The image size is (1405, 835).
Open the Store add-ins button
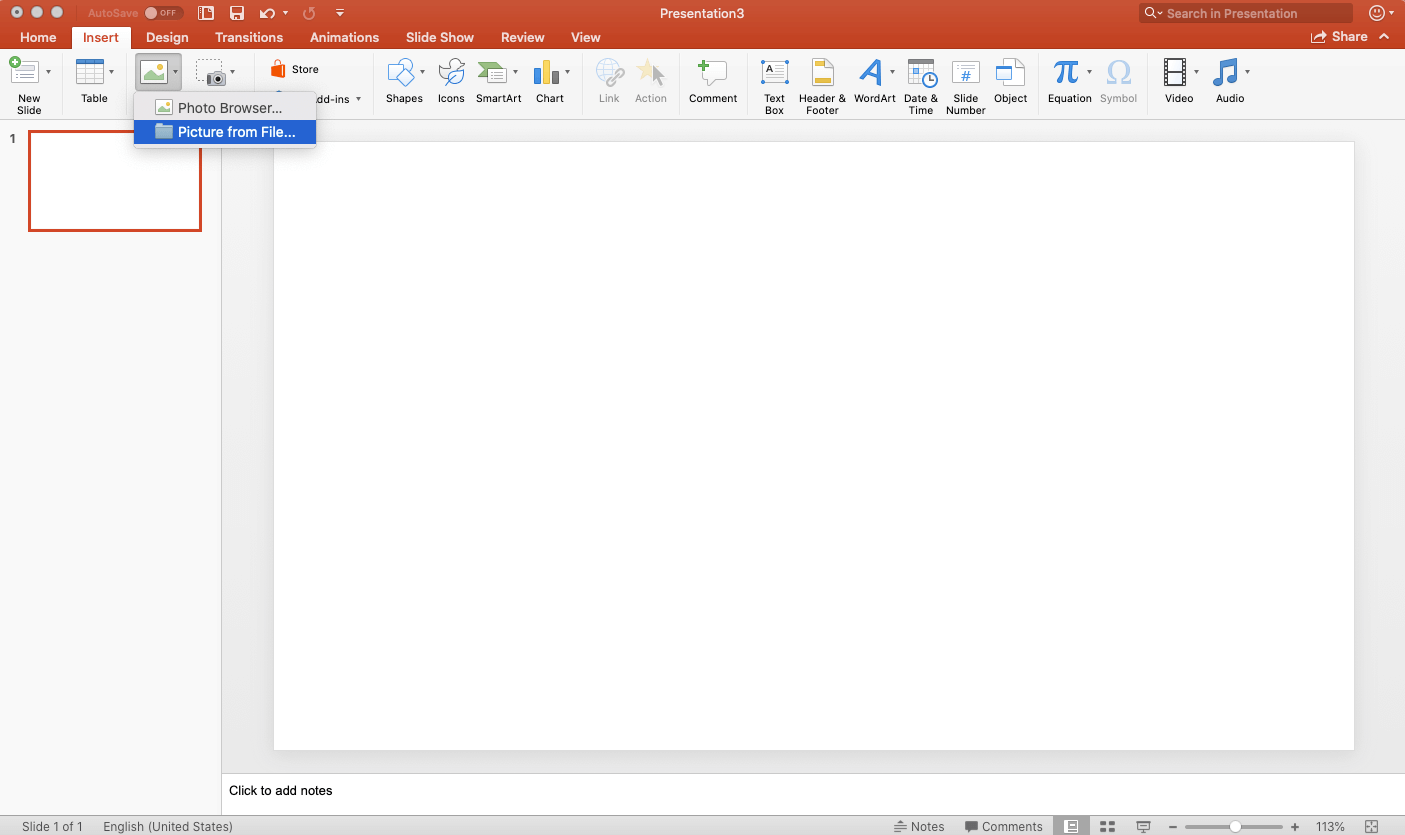pos(295,70)
